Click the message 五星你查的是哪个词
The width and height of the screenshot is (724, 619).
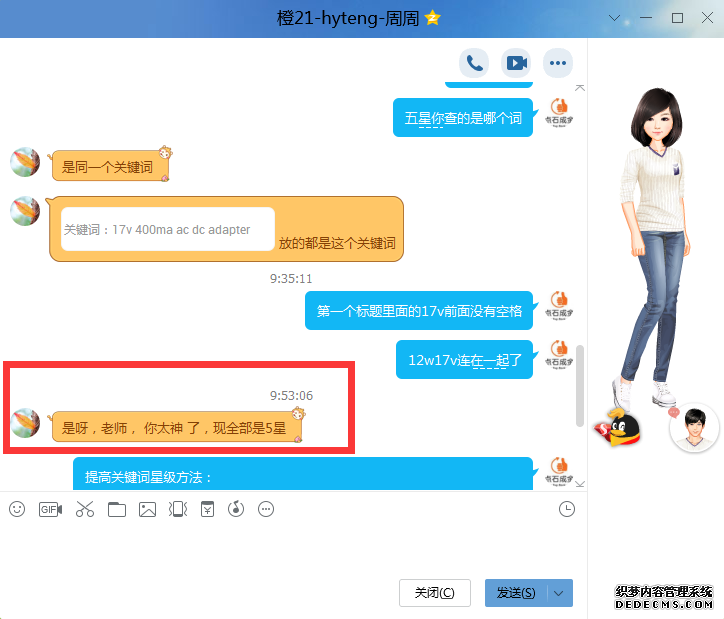(463, 118)
